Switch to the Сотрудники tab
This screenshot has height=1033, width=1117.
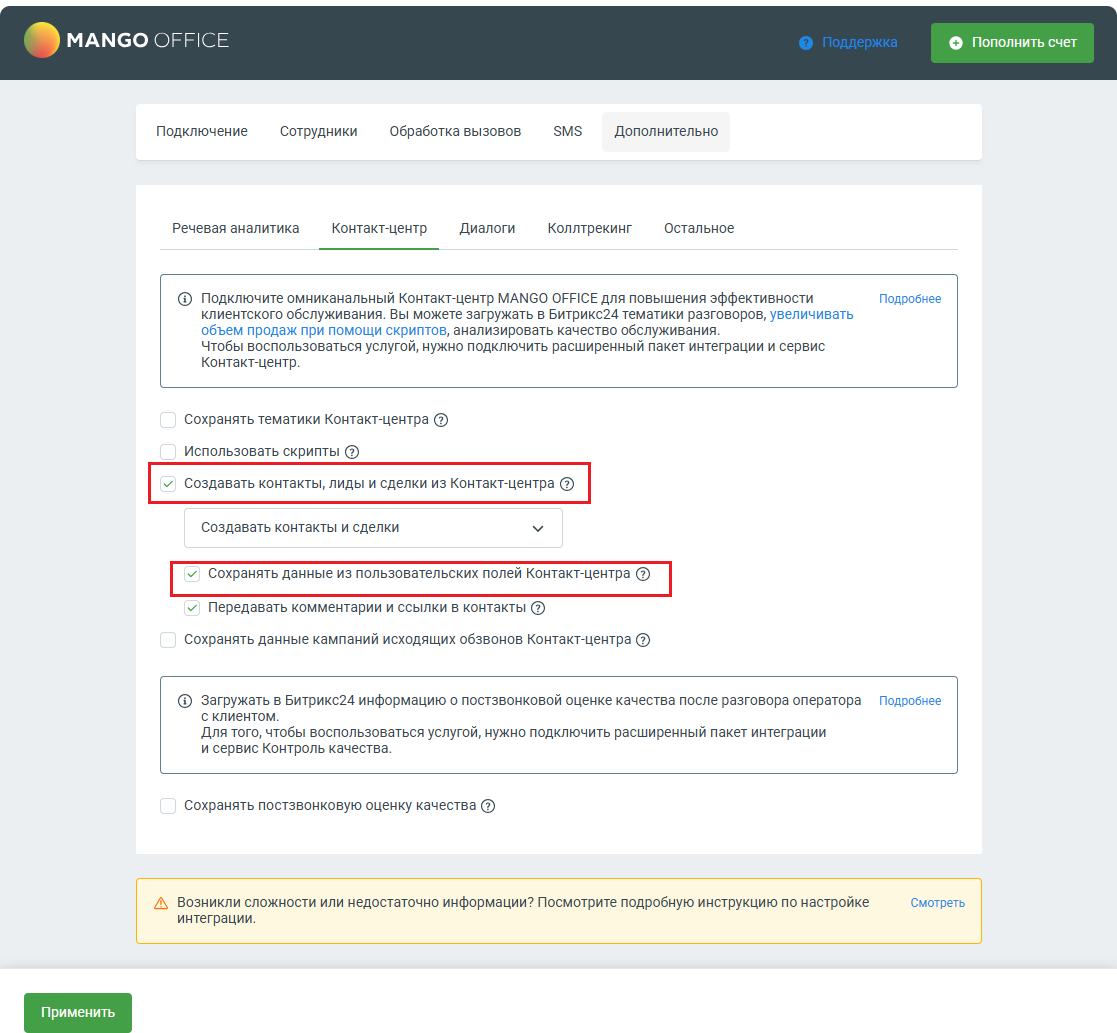coord(318,132)
